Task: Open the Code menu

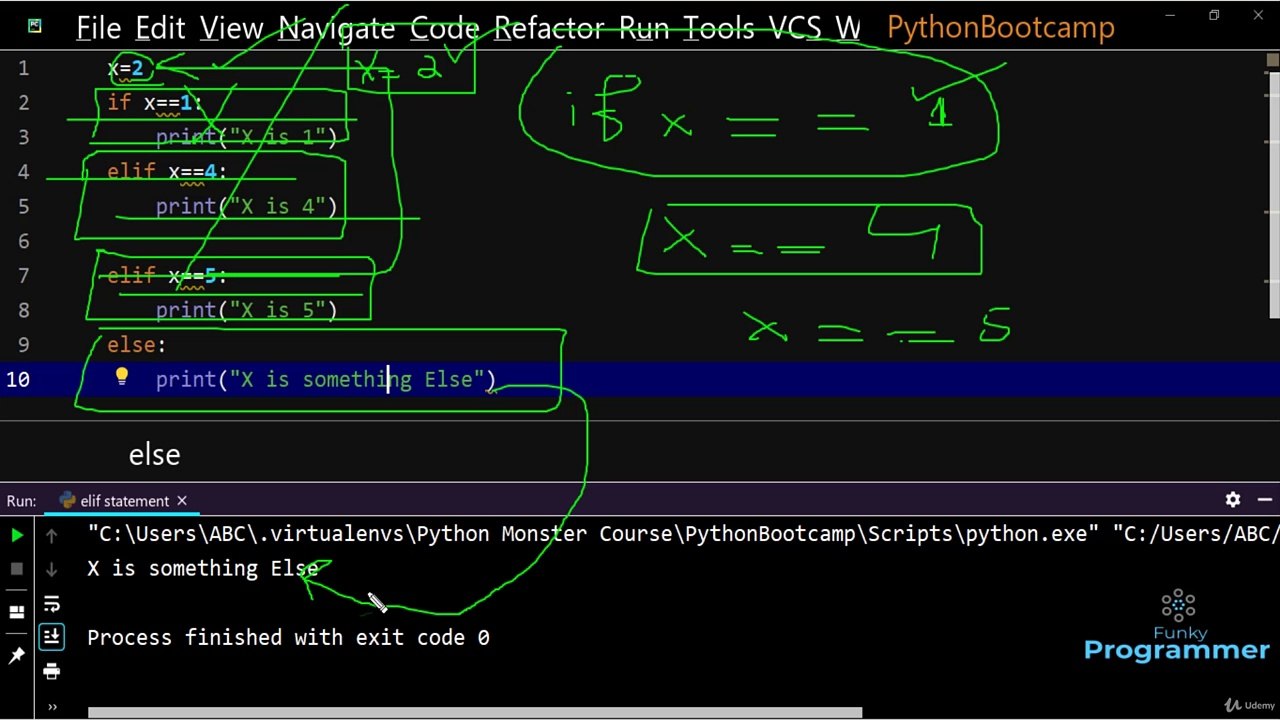Action: (445, 27)
